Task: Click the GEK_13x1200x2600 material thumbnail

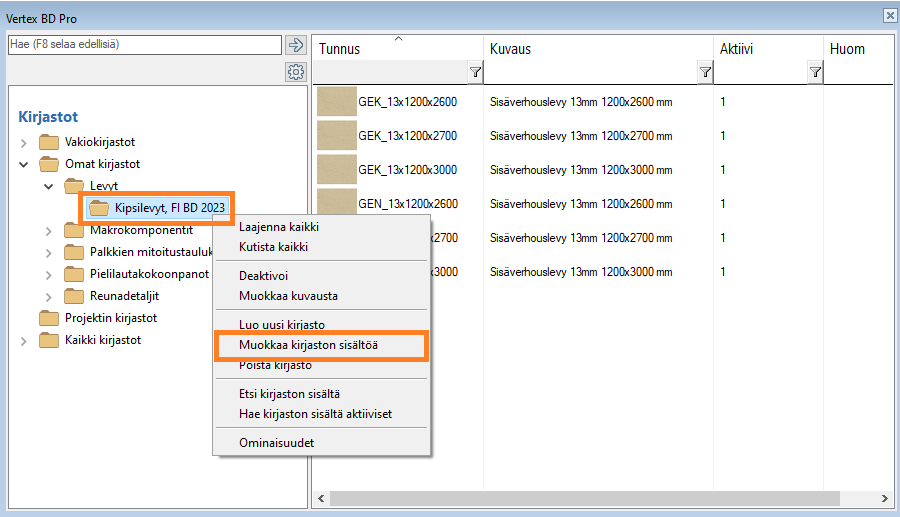Action: [x=336, y=102]
